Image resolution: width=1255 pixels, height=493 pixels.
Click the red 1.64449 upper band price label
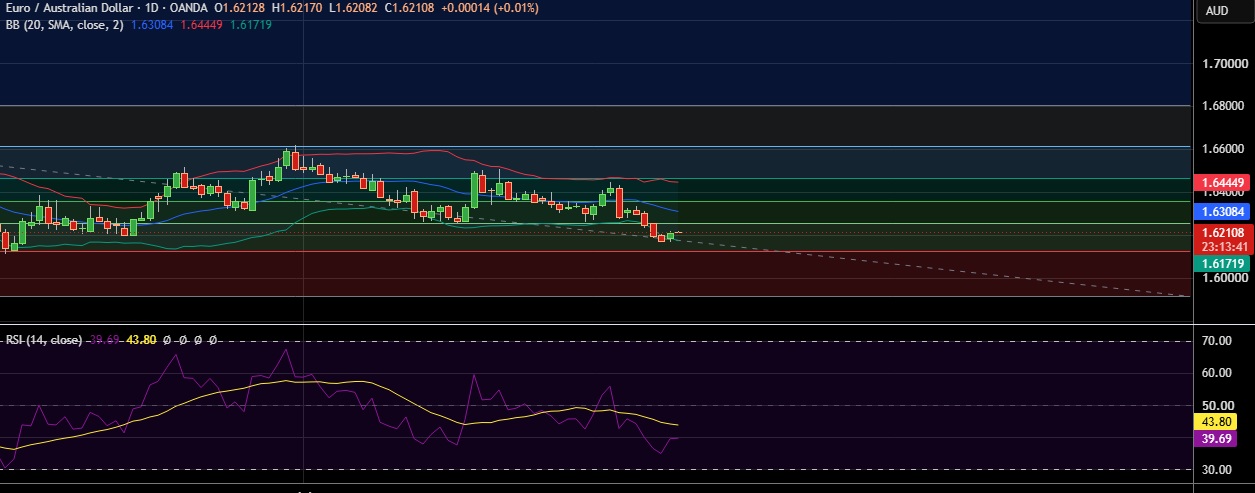pyautogui.click(x=1223, y=182)
